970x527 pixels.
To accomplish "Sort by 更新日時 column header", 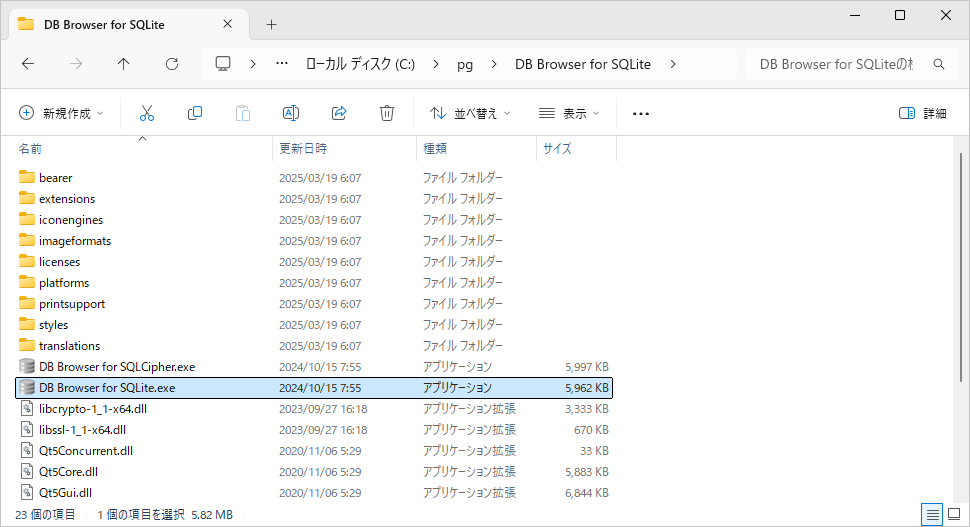I will tap(345, 148).
